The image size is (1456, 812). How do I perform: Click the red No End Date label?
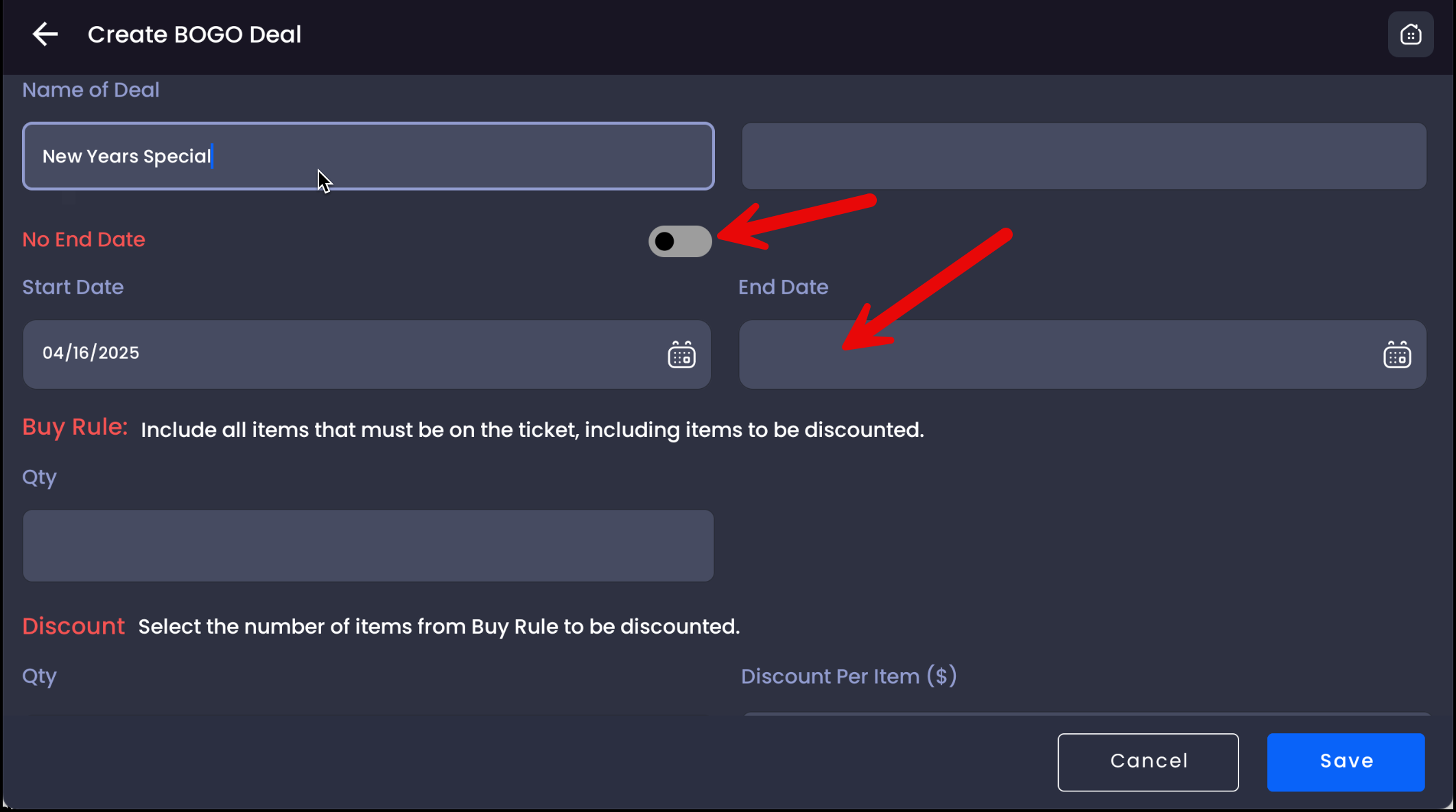pos(84,240)
